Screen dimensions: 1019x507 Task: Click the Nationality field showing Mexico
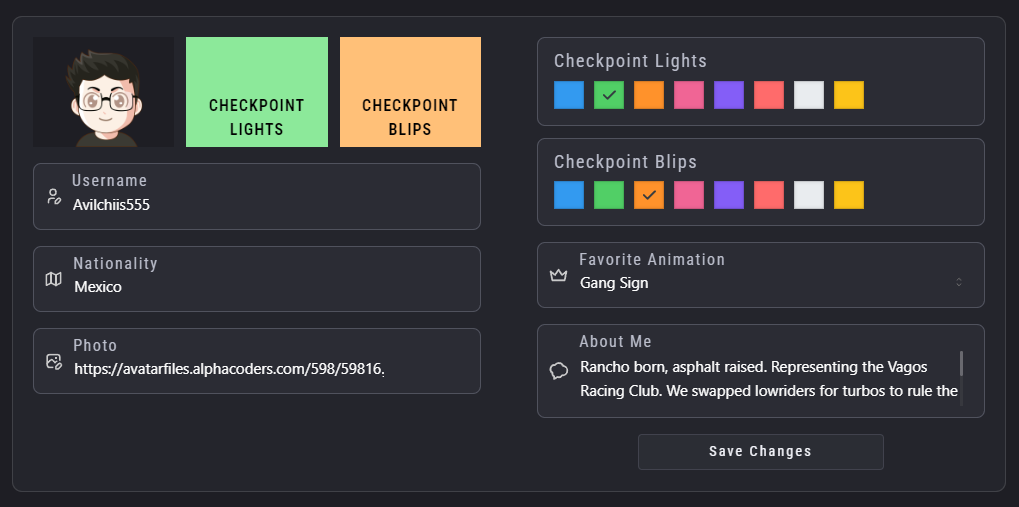pos(270,287)
